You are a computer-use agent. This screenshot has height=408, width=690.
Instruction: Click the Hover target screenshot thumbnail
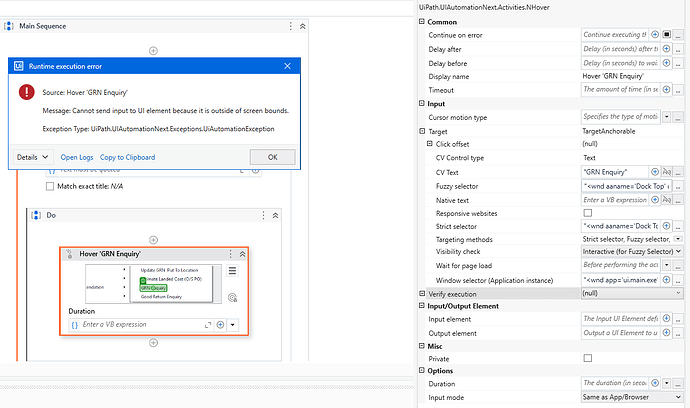pos(153,284)
